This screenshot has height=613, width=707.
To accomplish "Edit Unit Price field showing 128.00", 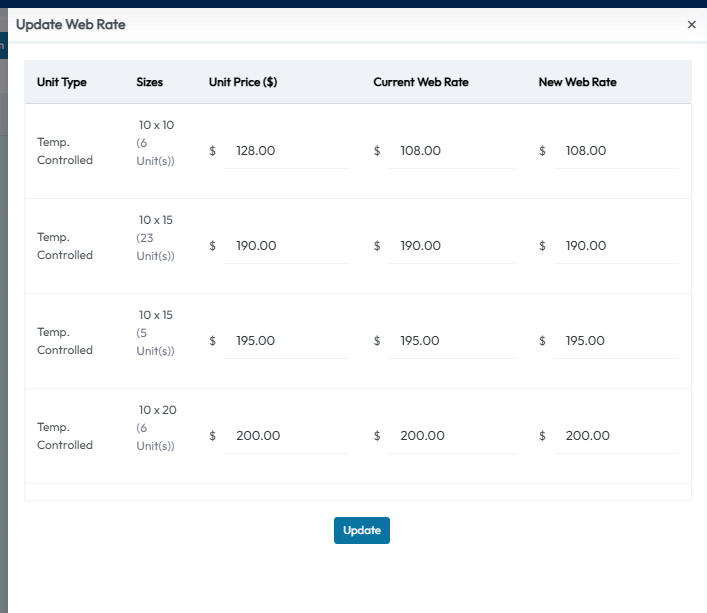I will [x=286, y=151].
